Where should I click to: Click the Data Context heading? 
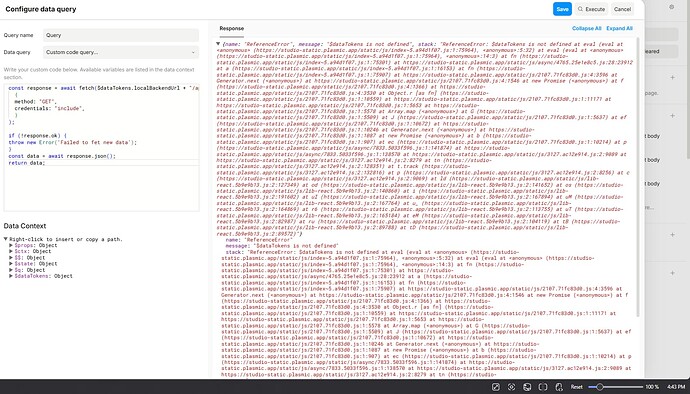25,226
